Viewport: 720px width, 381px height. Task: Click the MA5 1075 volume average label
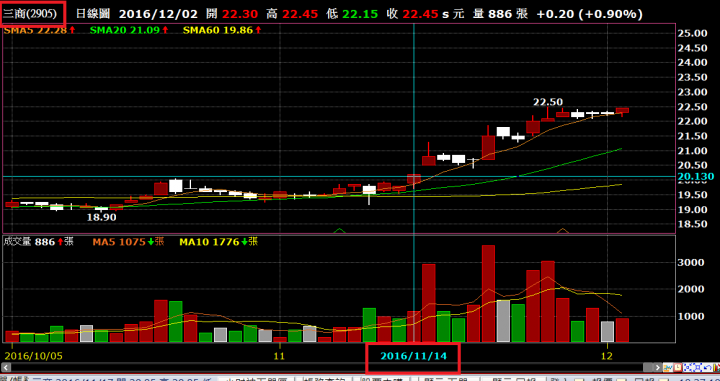pyautogui.click(x=128, y=241)
